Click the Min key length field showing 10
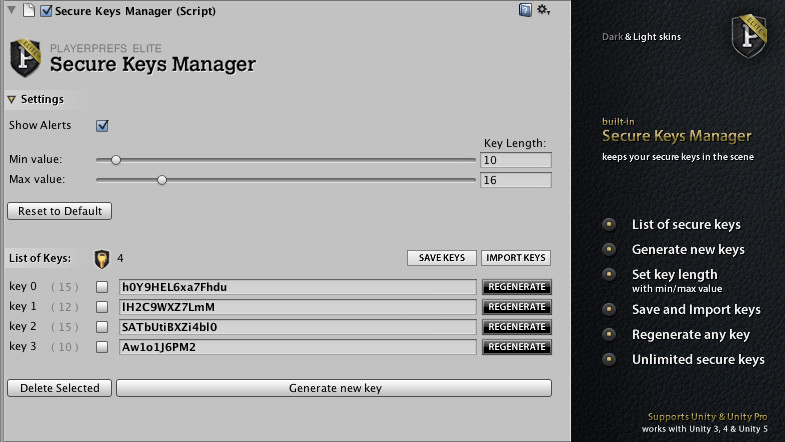 [516, 160]
